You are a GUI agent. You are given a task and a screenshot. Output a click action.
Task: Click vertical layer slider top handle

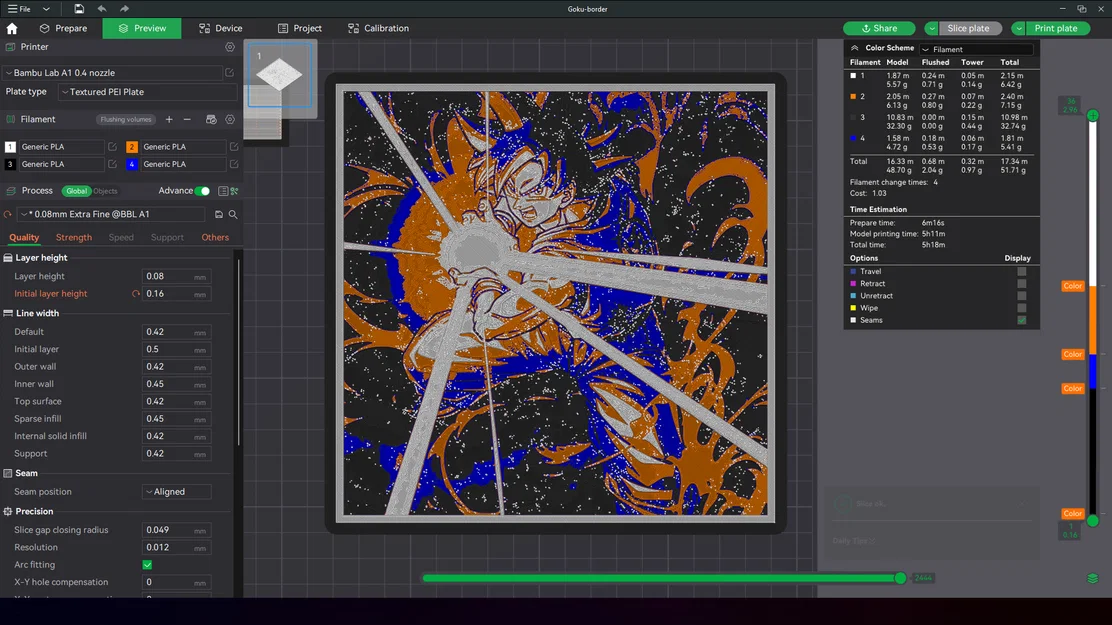[x=1093, y=115]
